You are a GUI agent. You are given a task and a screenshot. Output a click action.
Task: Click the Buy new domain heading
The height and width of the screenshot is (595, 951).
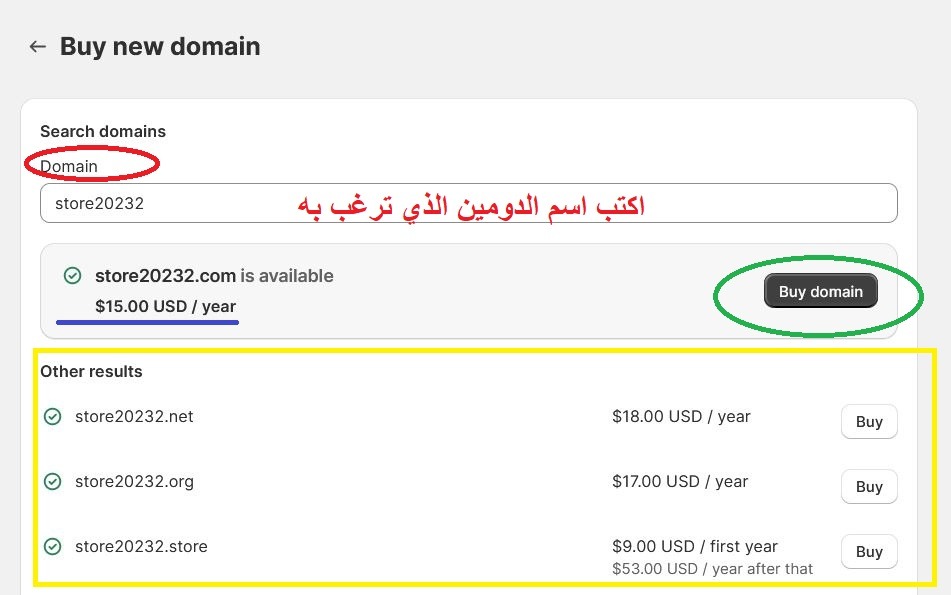[x=160, y=47]
